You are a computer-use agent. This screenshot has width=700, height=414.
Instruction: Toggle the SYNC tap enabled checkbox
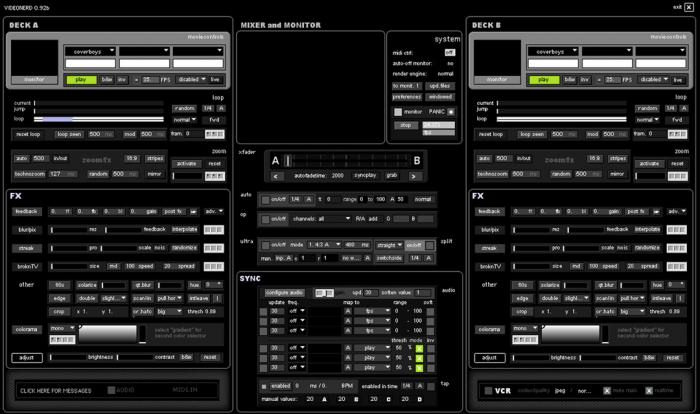(x=264, y=386)
